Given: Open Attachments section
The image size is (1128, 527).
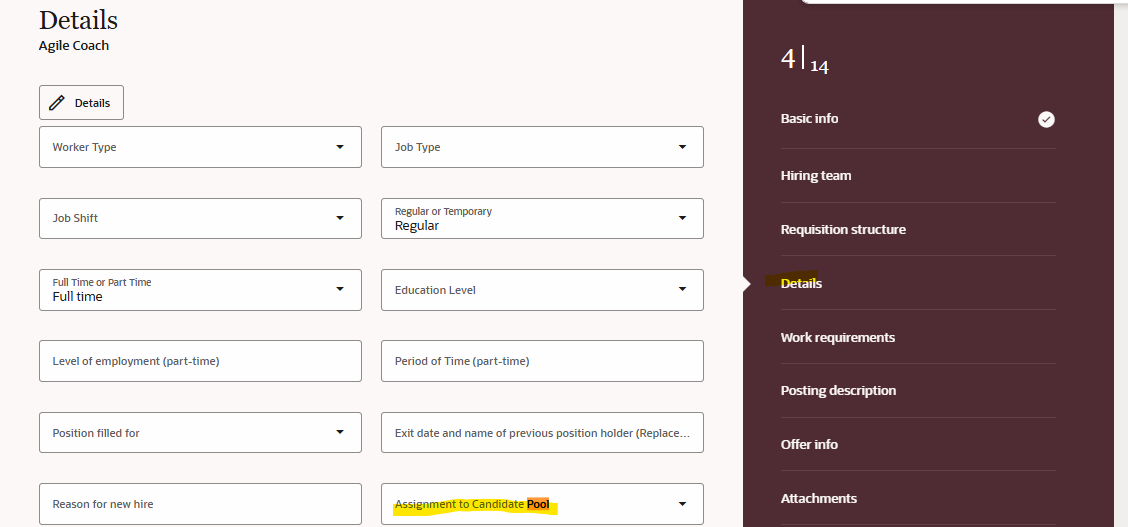Looking at the screenshot, I should pyautogui.click(x=819, y=498).
